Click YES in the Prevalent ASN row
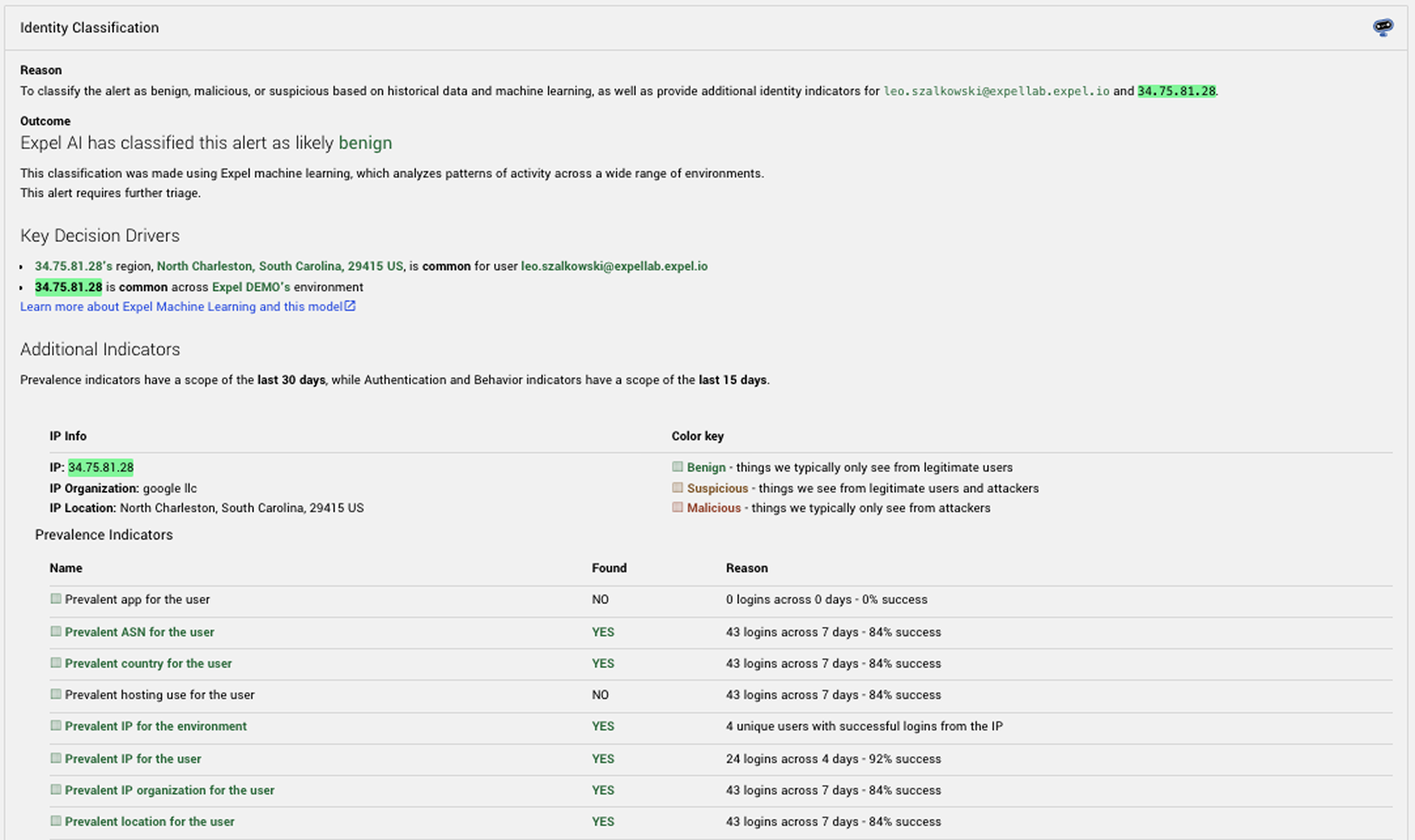The image size is (1415, 840). click(603, 632)
